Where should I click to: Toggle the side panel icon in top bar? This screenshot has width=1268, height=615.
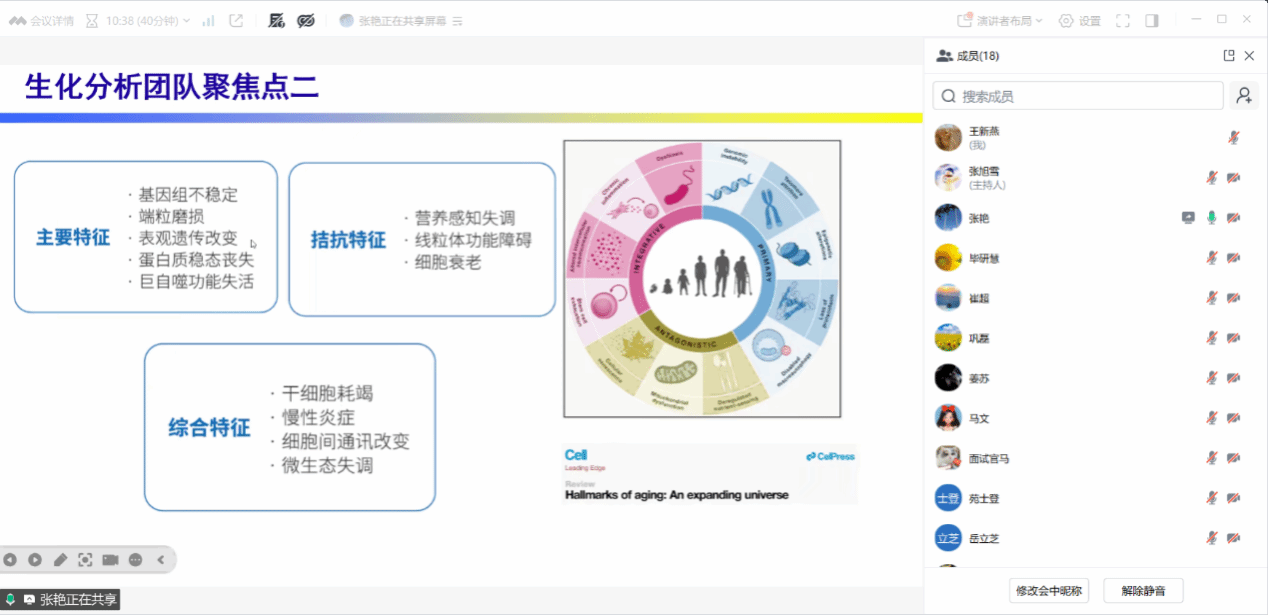pyautogui.click(x=1152, y=20)
